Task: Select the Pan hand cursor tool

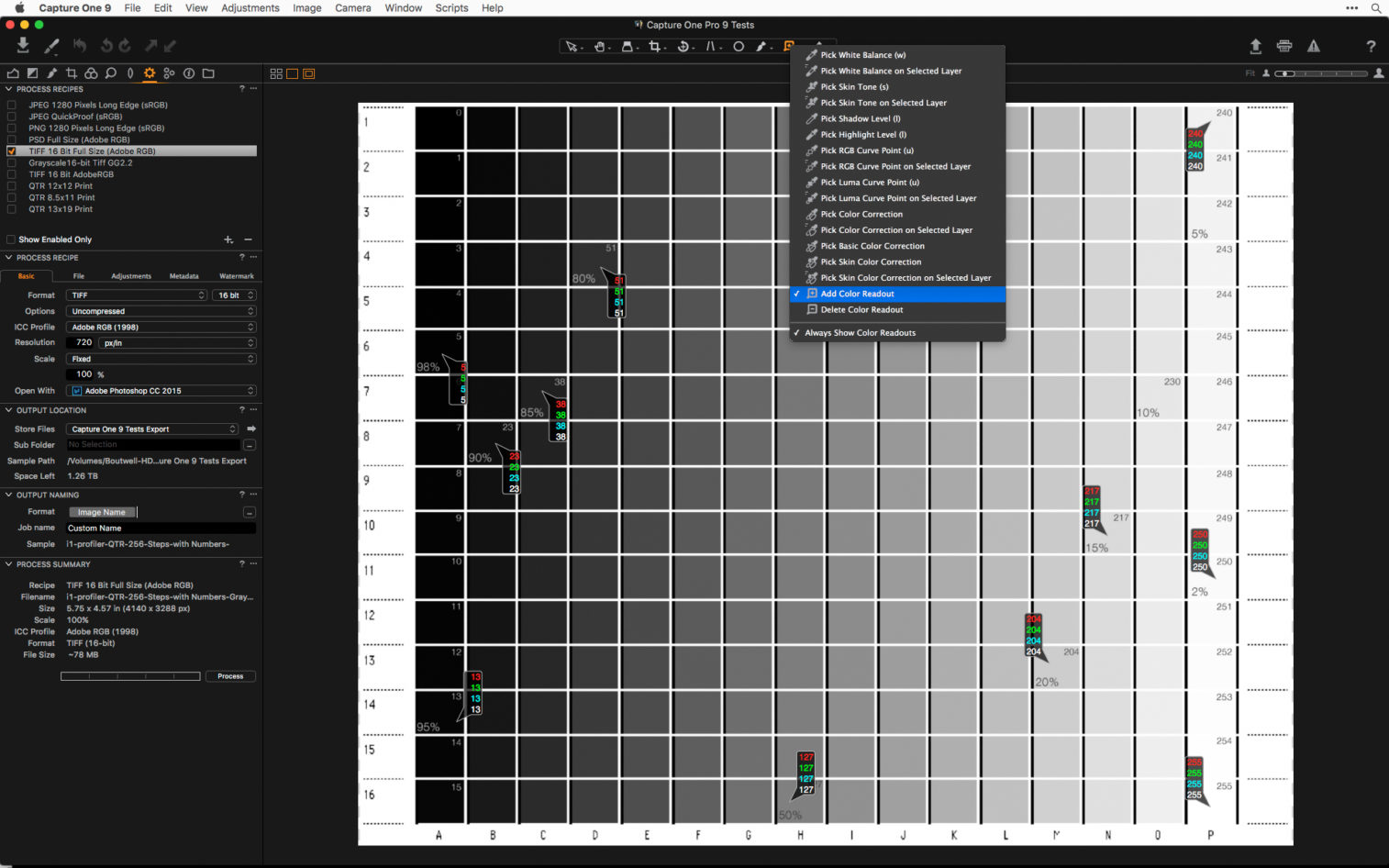Action: [x=599, y=46]
